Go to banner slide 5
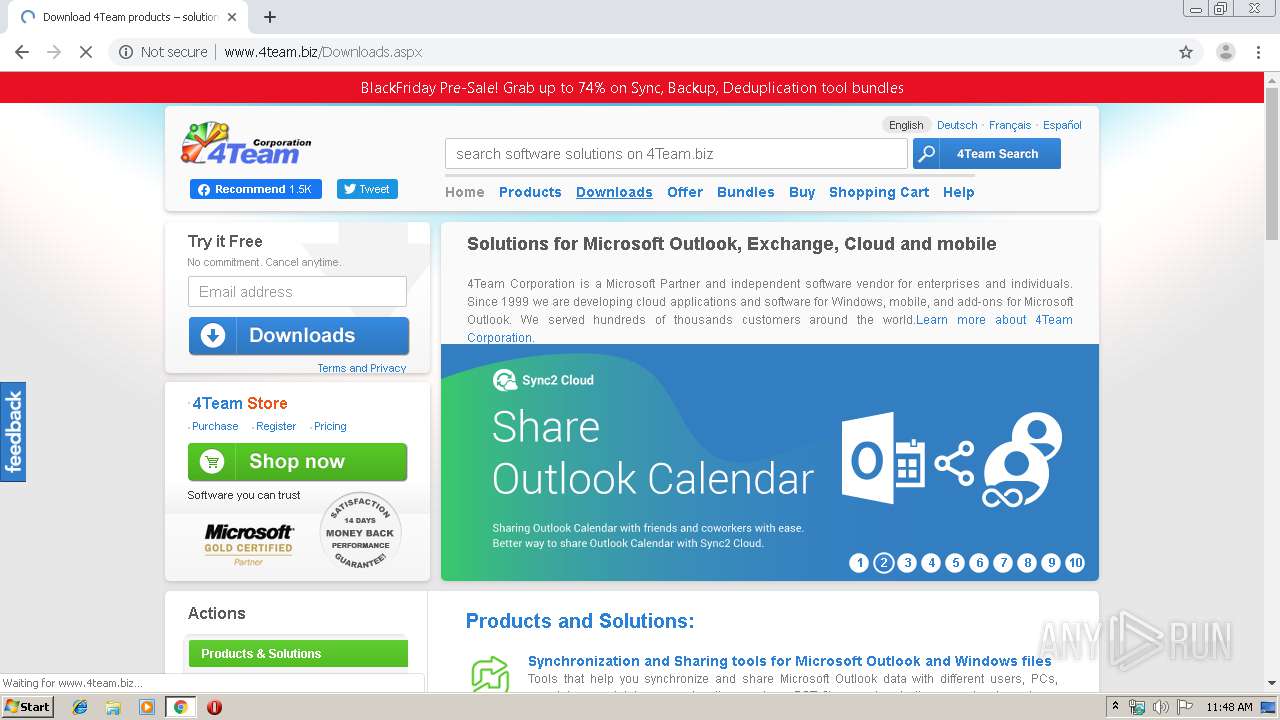The height and width of the screenshot is (720, 1280). (x=955, y=563)
